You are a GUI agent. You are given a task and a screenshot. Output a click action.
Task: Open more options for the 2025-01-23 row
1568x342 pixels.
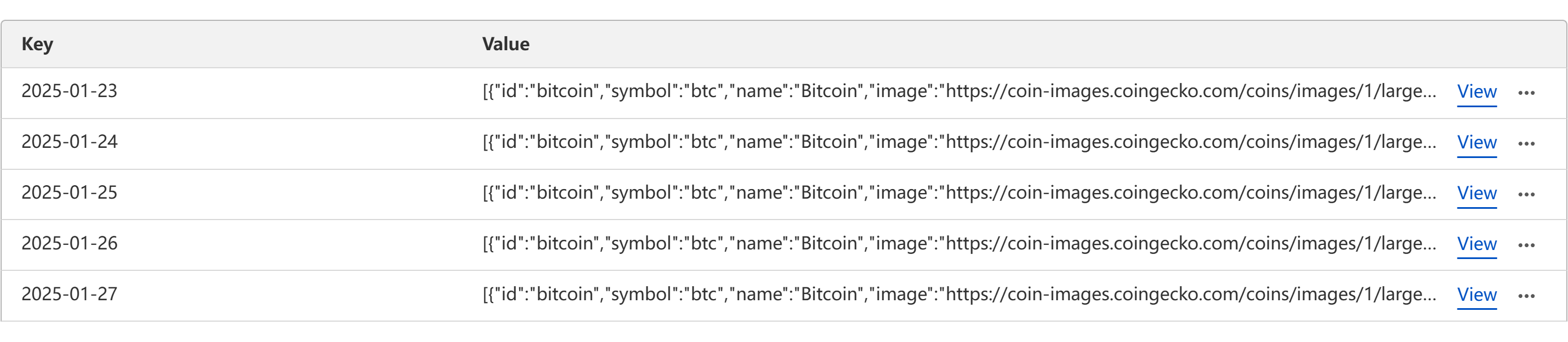1526,93
